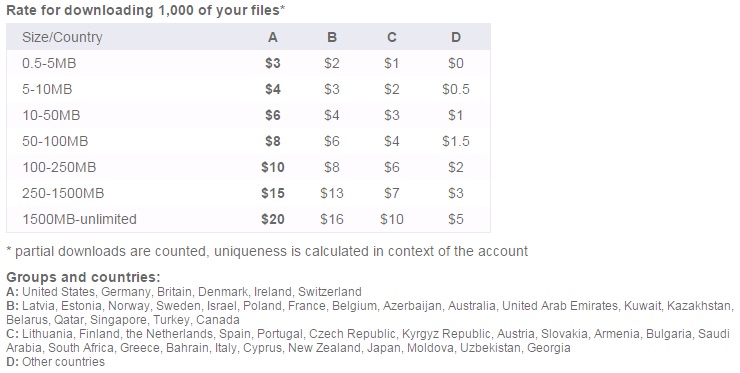
Task: Click the Size/Country column header
Action: (62, 37)
